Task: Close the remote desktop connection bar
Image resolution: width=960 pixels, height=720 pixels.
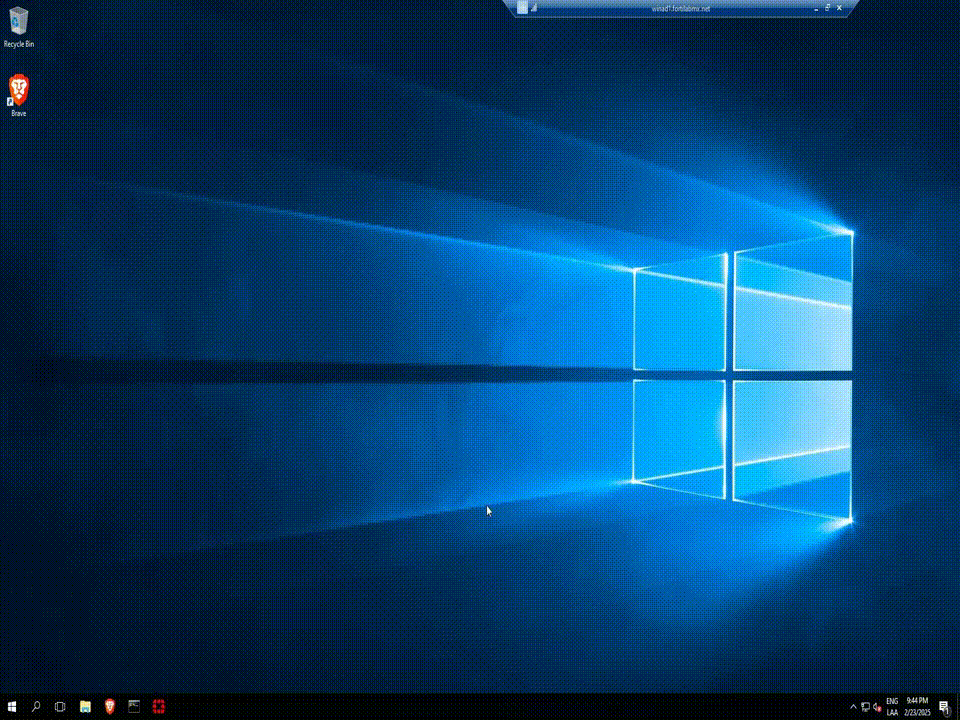Action: (839, 8)
